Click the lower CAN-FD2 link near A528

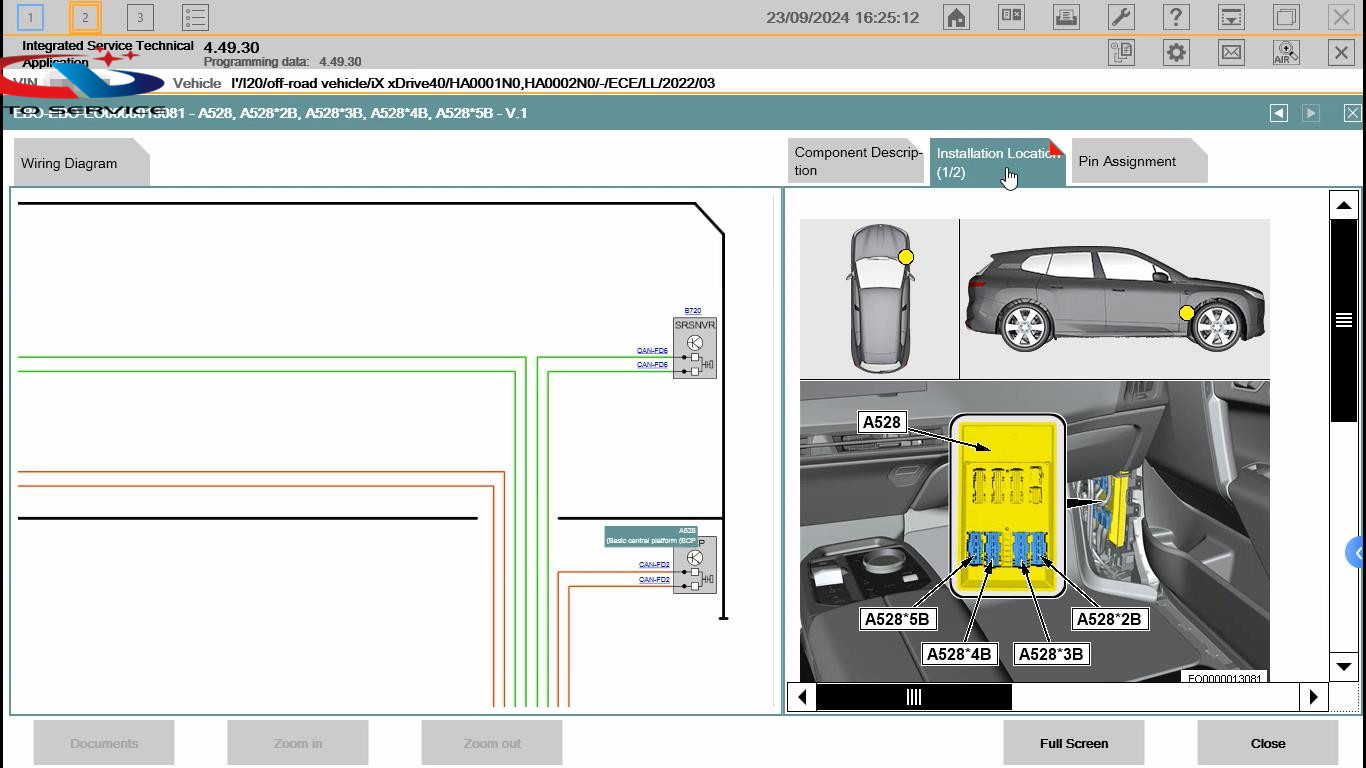point(654,580)
